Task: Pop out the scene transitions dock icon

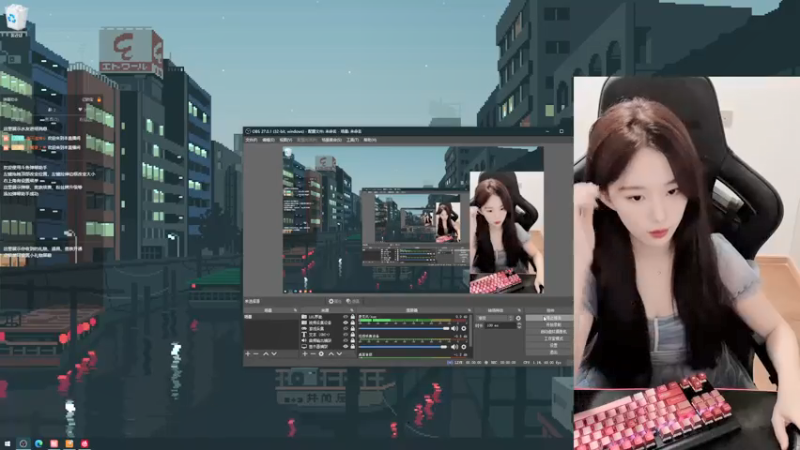Action: (519, 310)
